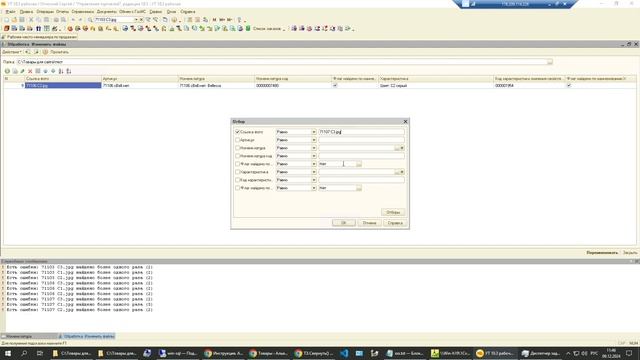
Task: Select the Характеристика column header in table
Action: [x=436, y=78]
